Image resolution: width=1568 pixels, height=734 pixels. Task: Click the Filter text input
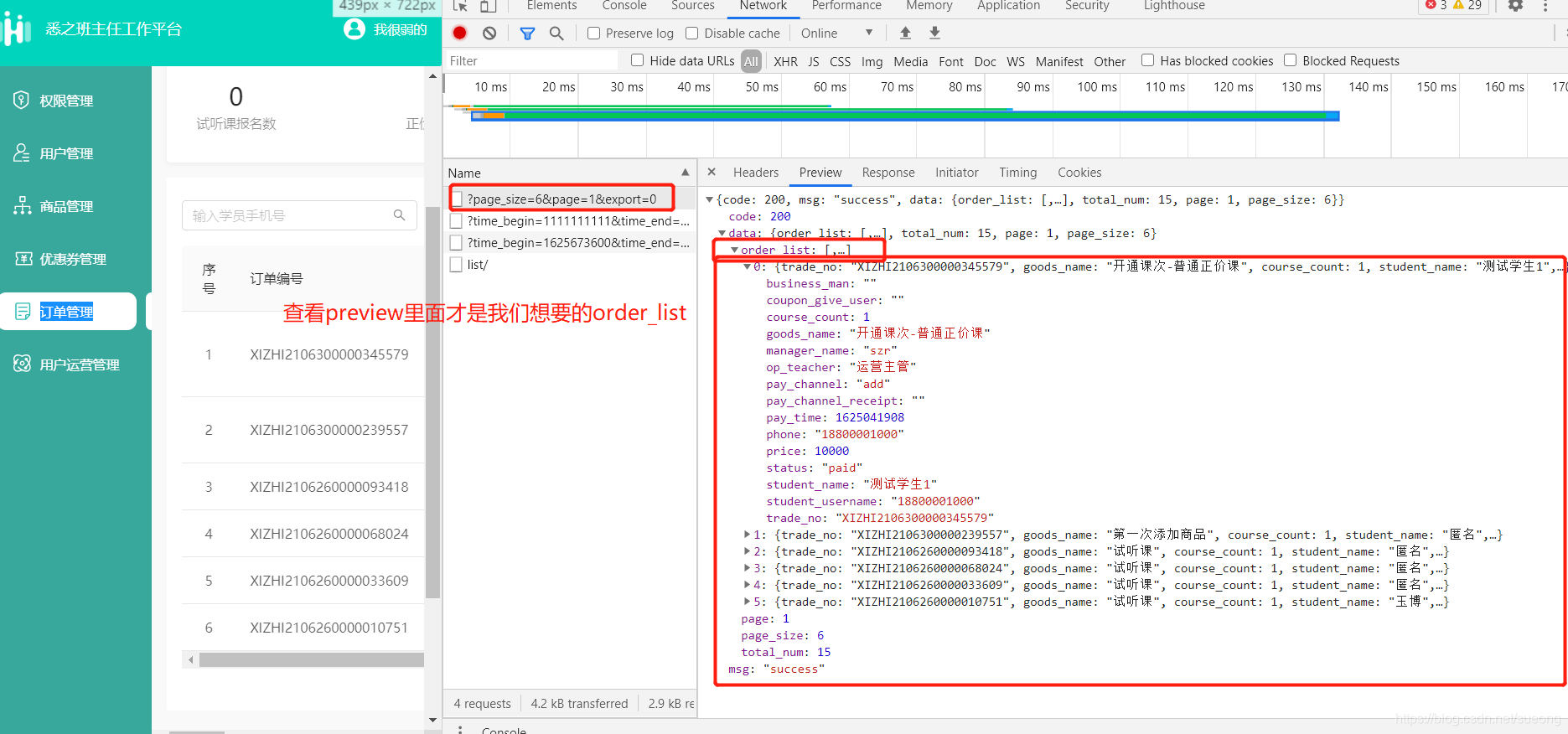pyautogui.click(x=531, y=61)
